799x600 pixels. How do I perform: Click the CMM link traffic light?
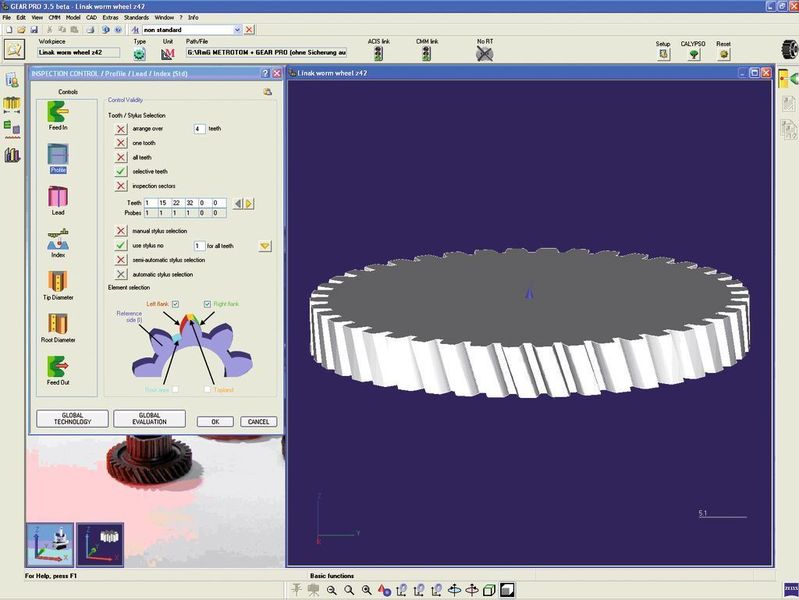pyautogui.click(x=427, y=53)
